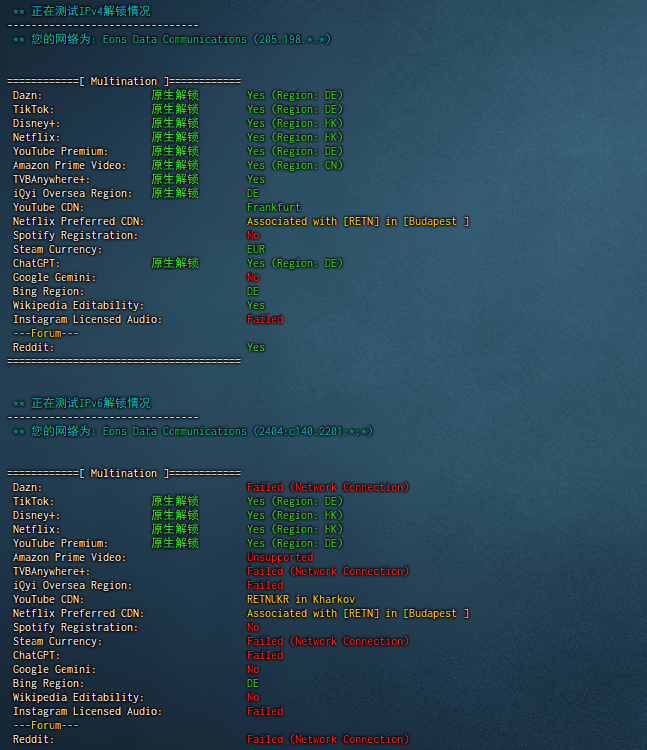Click 'Yes' beside Wikipedia Editability

pyautogui.click(x=256, y=306)
